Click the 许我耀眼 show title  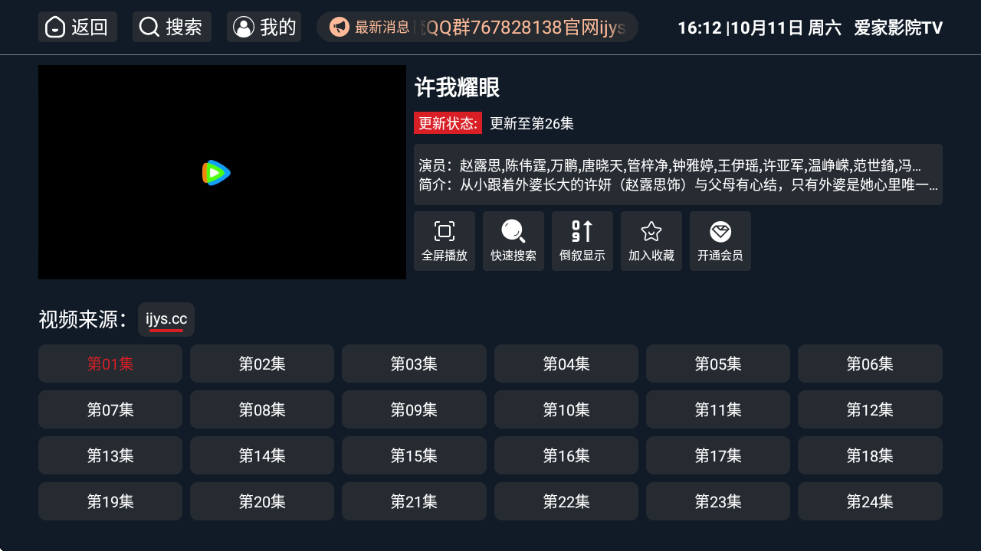(457, 88)
